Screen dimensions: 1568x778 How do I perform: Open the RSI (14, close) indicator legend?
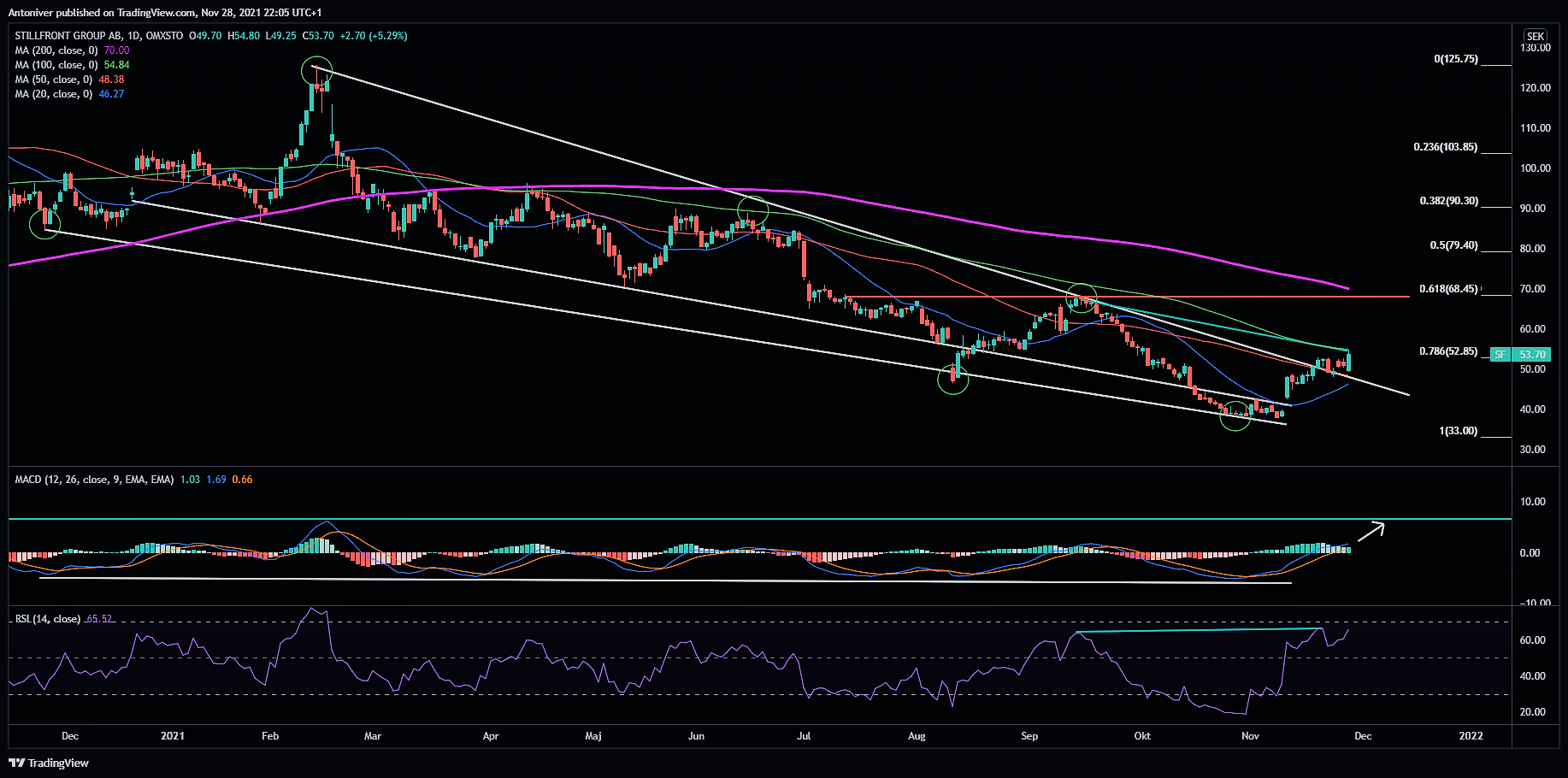pyautogui.click(x=48, y=619)
